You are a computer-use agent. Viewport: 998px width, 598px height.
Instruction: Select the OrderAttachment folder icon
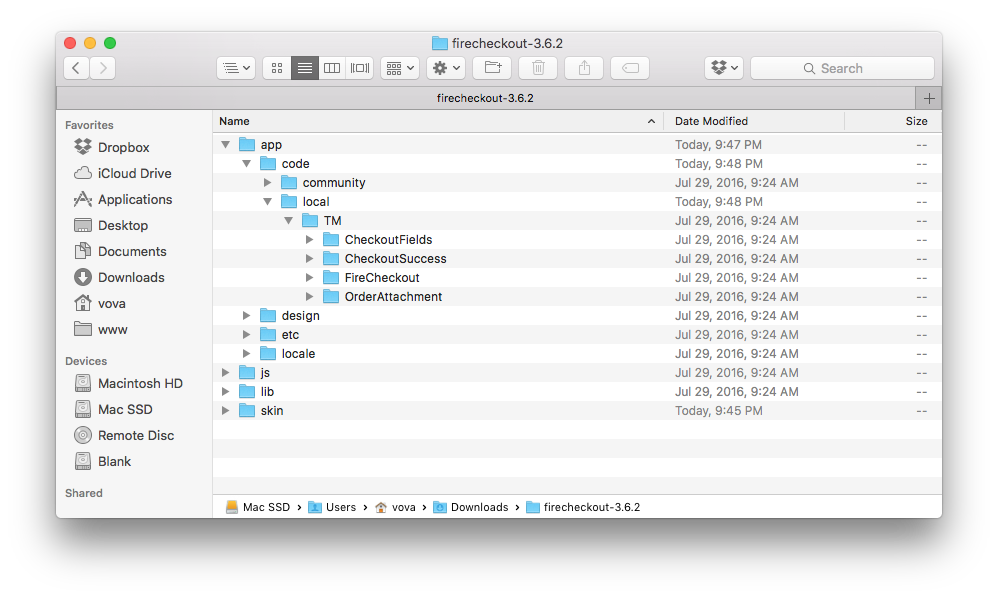point(331,296)
